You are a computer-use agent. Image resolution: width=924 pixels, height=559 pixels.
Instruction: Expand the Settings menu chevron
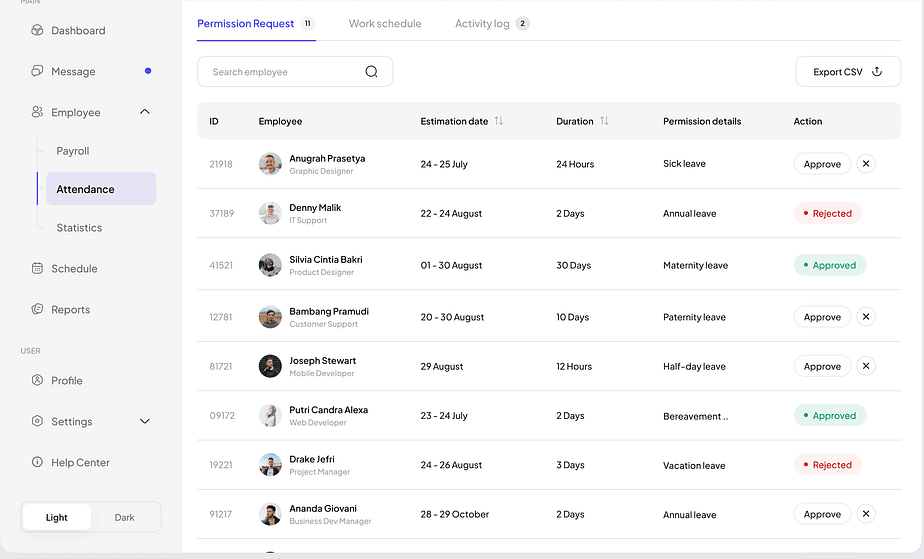point(145,422)
